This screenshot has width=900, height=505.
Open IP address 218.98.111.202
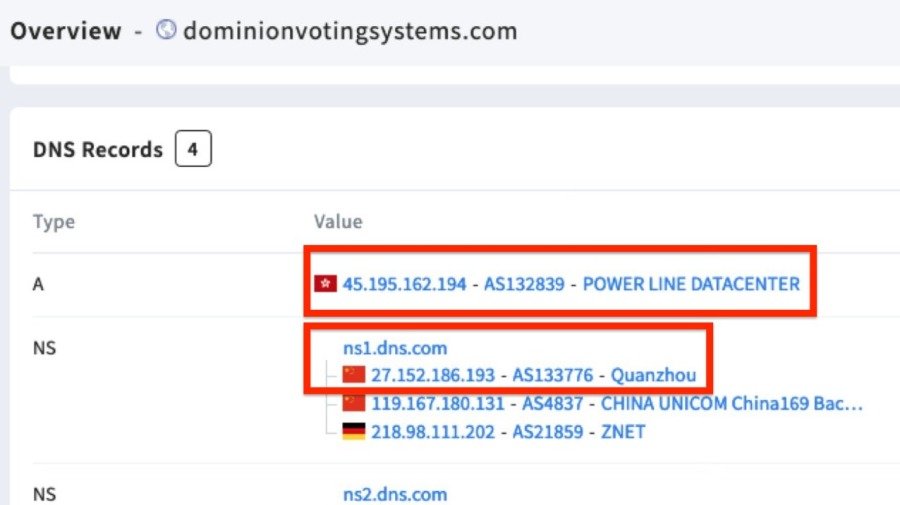pos(433,432)
